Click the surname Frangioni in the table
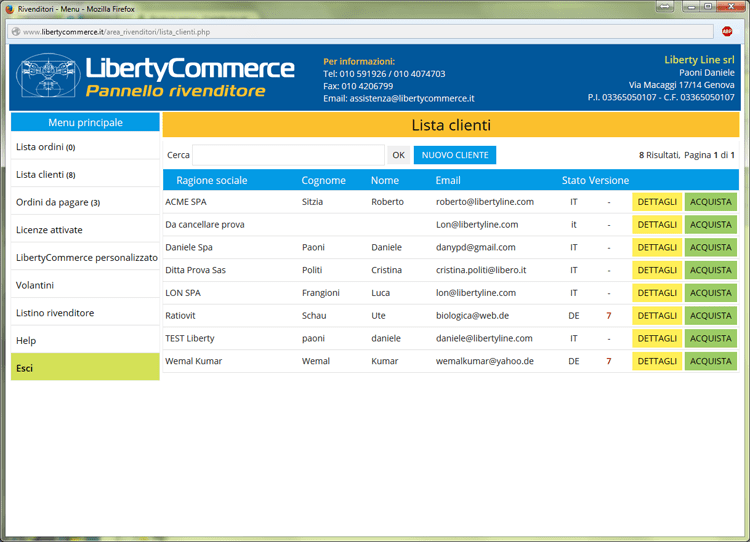Screen dimensions: 750x542 pos(320,293)
